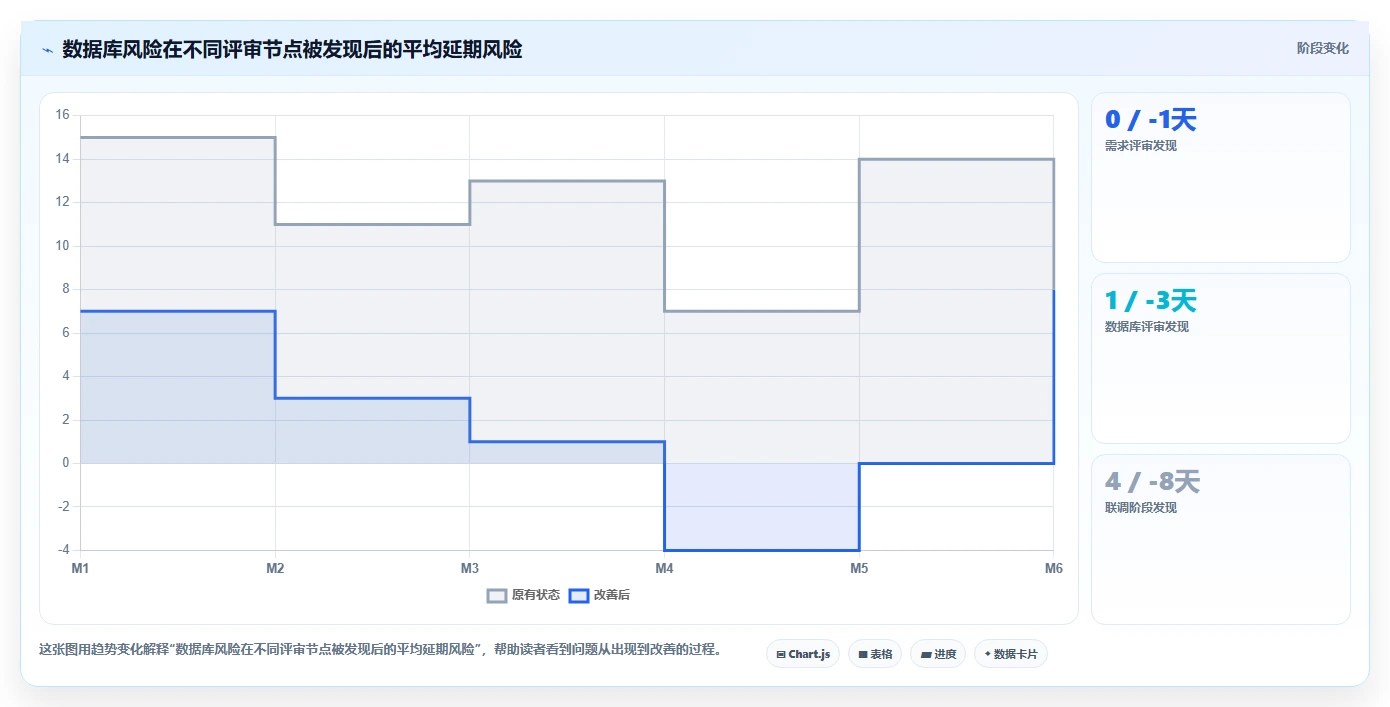Click the 0 / -1天 value
Image resolution: width=1390 pixels, height=707 pixels.
click(x=1150, y=120)
